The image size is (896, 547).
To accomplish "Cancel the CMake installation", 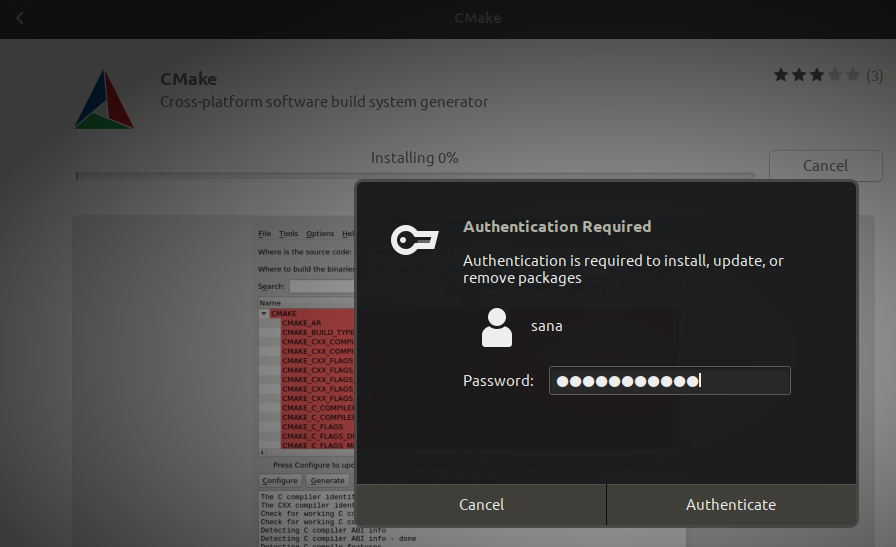I will pyautogui.click(x=825, y=166).
